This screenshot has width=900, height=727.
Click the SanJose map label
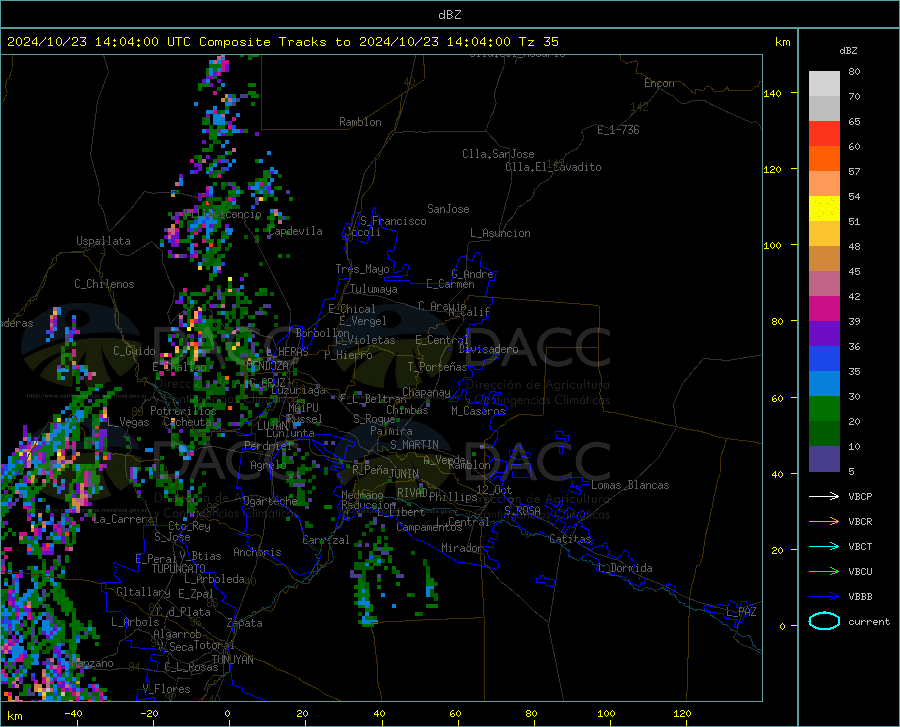pyautogui.click(x=448, y=209)
